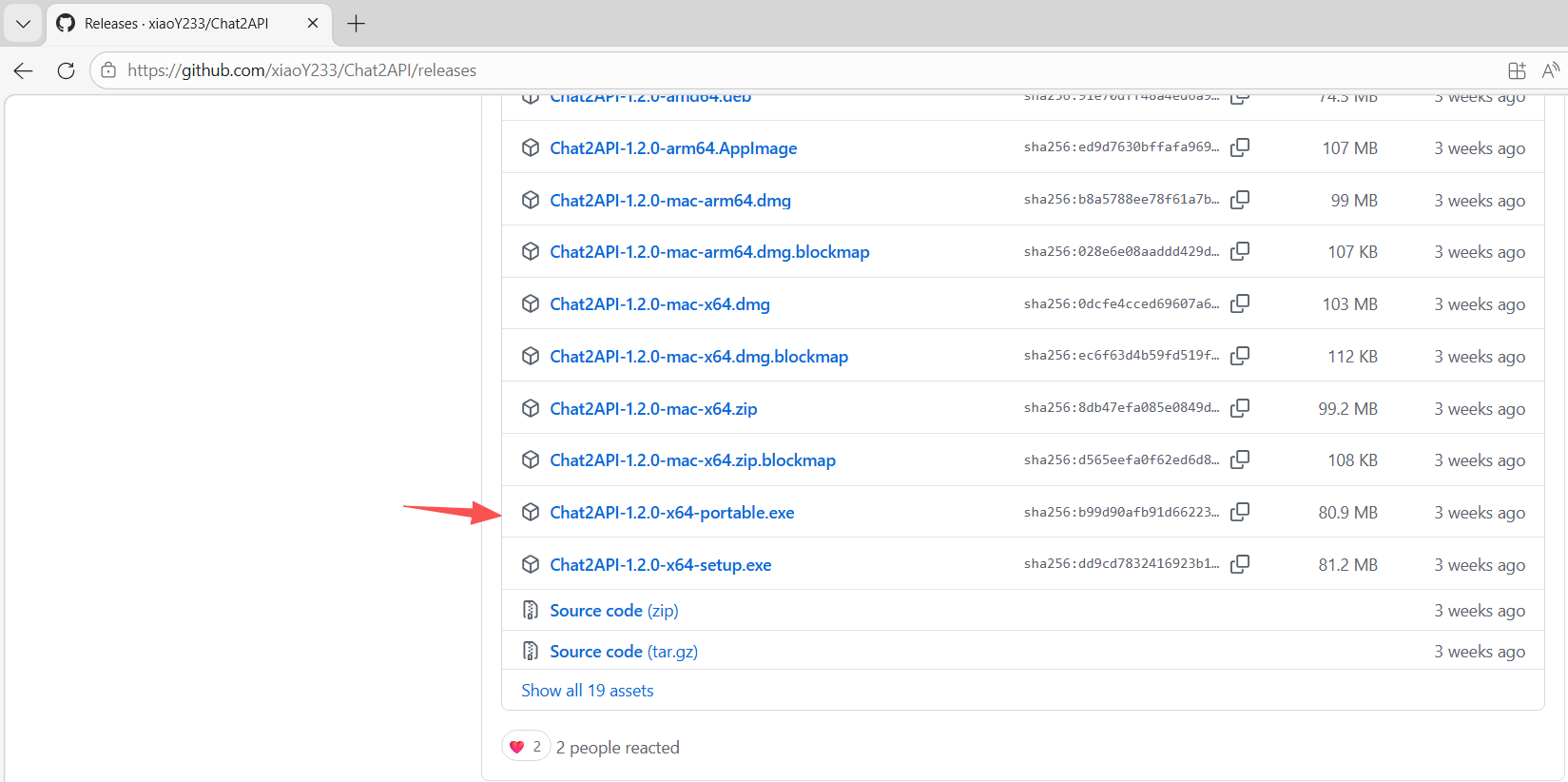The image size is (1568, 782).
Task: Download Chat2API-1.2.0-x64-setup.exe
Action: 661,565
